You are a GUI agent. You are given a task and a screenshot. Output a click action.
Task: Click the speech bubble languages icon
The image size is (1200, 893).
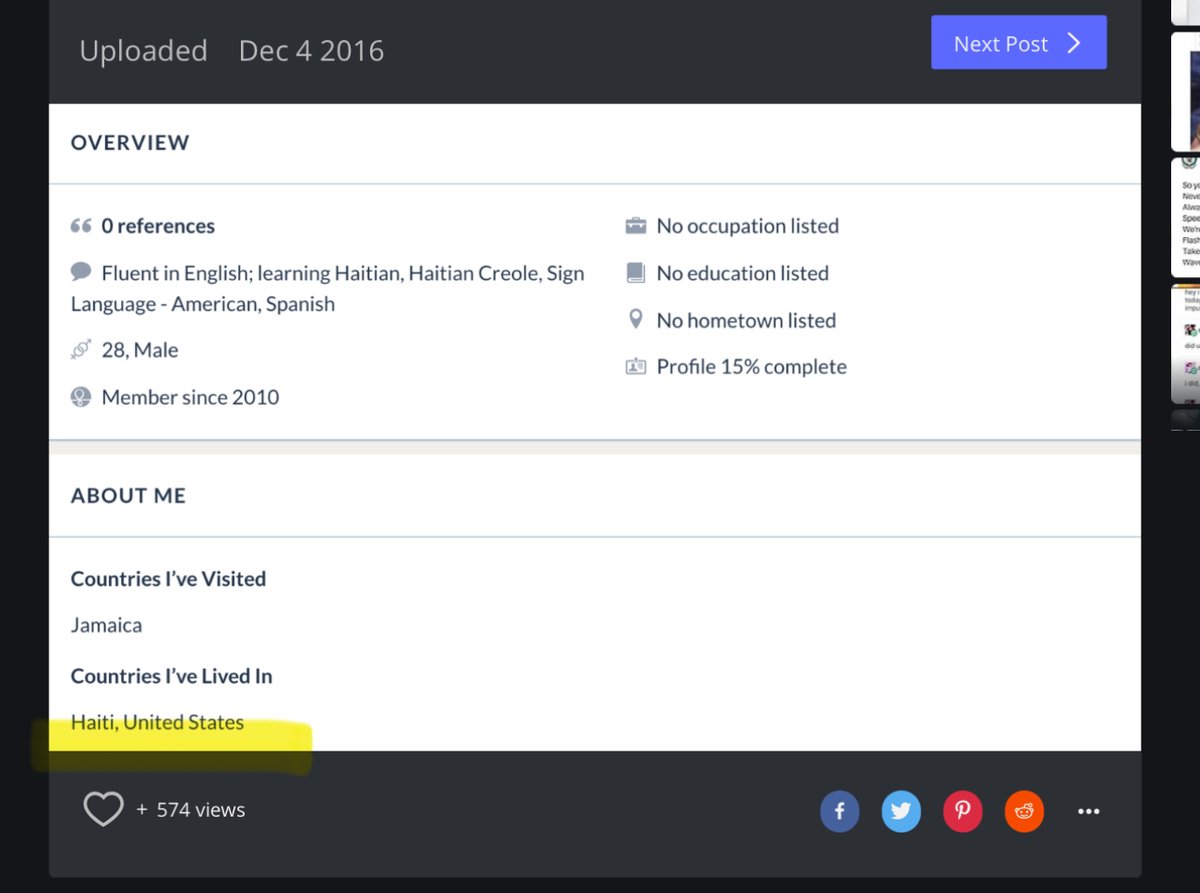point(81,272)
